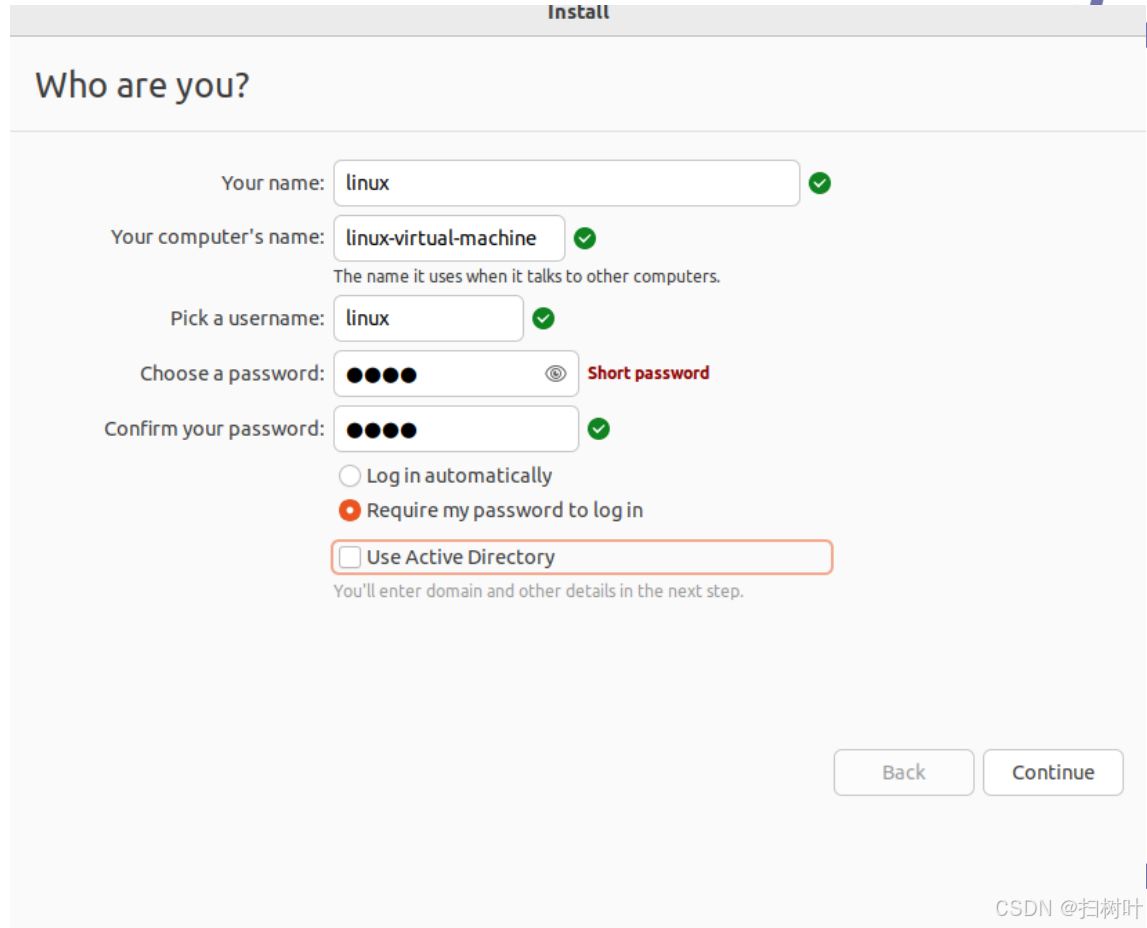Click green checkmark beside computer's name
The height and width of the screenshot is (928, 1147).
click(585, 238)
